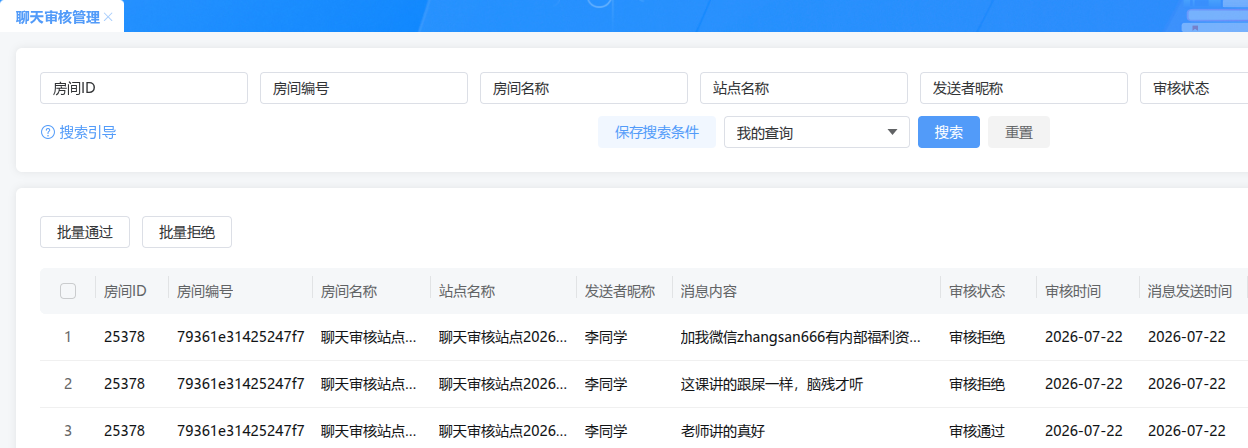Click the question mark icon beside 搜索引导
The width and height of the screenshot is (1248, 448).
tap(47, 132)
